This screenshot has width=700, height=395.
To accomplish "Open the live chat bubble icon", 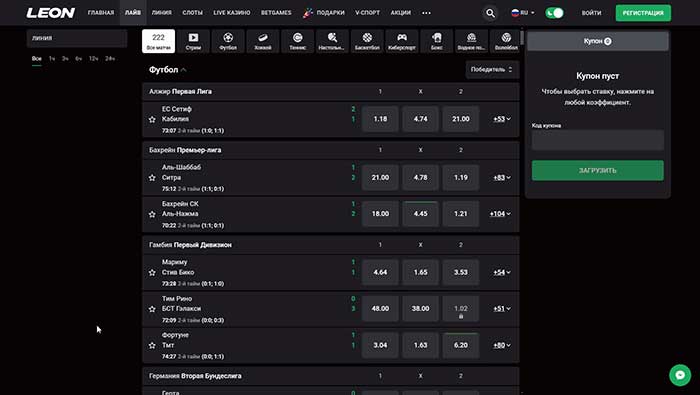I will click(x=680, y=375).
